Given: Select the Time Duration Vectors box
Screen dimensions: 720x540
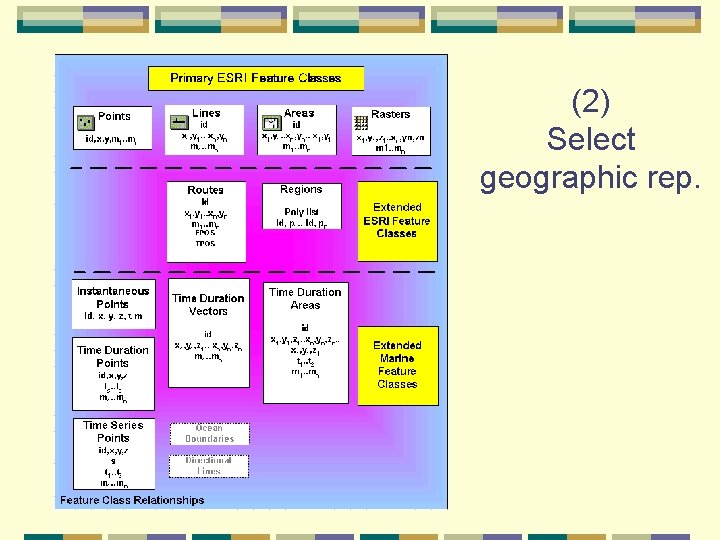Looking at the screenshot, I should pos(208,333).
